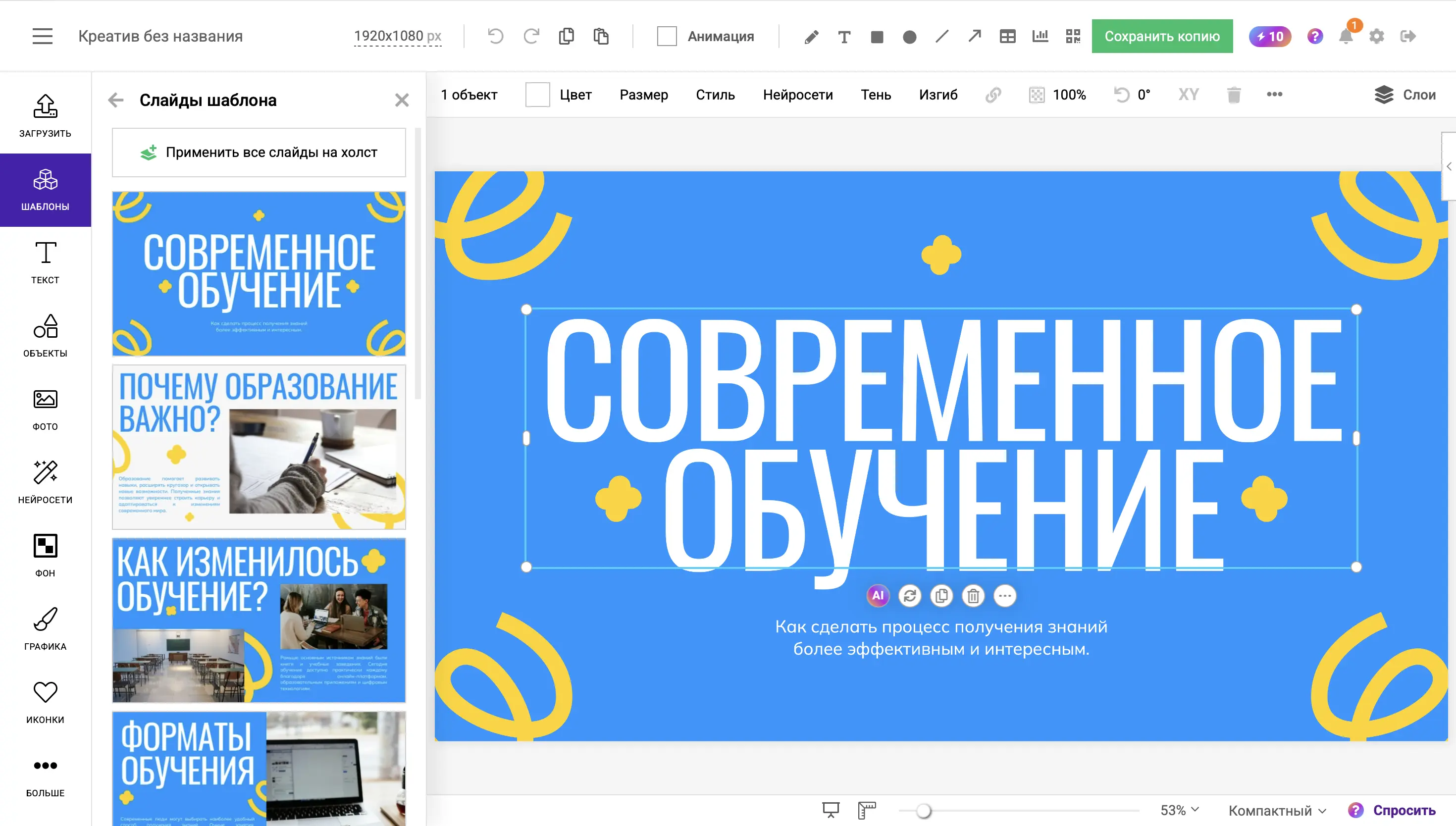Open Нейросети in object toolbar
The height and width of the screenshot is (826, 1456).
pos(797,95)
